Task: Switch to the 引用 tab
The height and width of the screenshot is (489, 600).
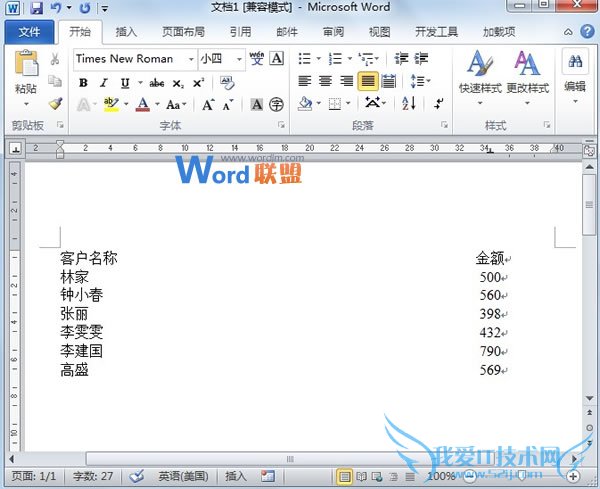Action: pyautogui.click(x=240, y=32)
